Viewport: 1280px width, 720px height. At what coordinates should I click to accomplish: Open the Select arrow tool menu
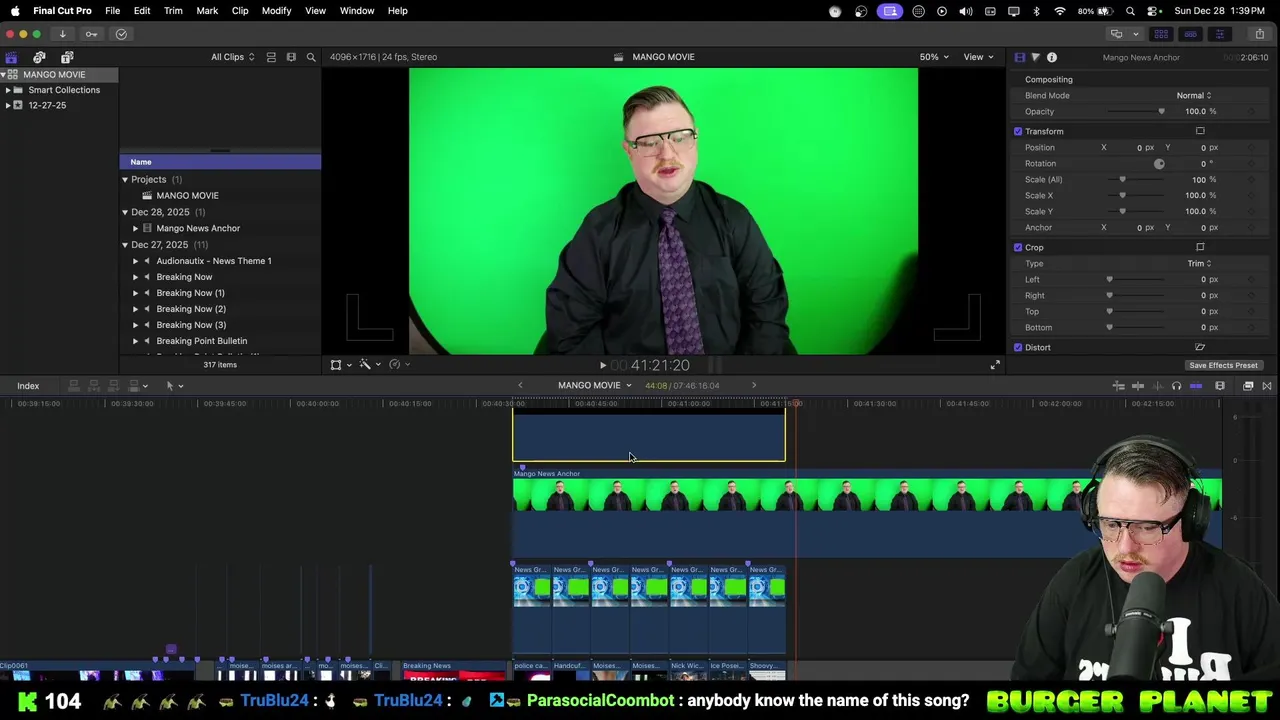pyautogui.click(x=174, y=386)
